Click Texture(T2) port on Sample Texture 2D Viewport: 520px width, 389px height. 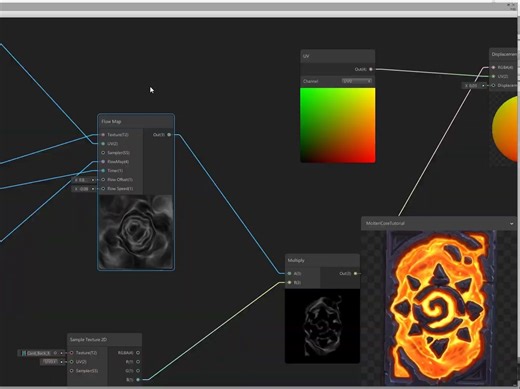[x=72, y=353]
